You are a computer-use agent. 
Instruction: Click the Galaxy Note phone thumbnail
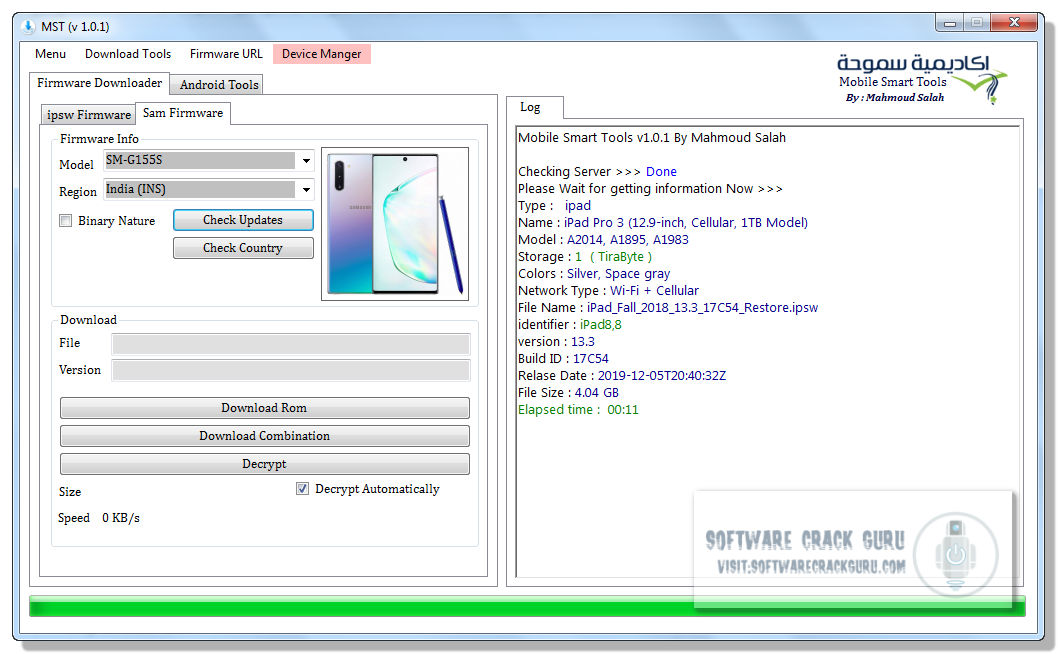(395, 223)
